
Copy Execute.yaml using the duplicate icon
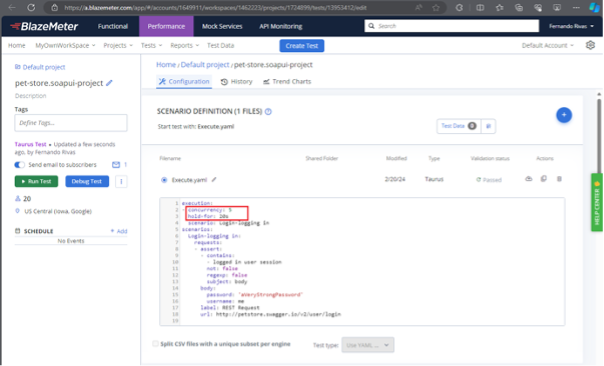[544, 179]
